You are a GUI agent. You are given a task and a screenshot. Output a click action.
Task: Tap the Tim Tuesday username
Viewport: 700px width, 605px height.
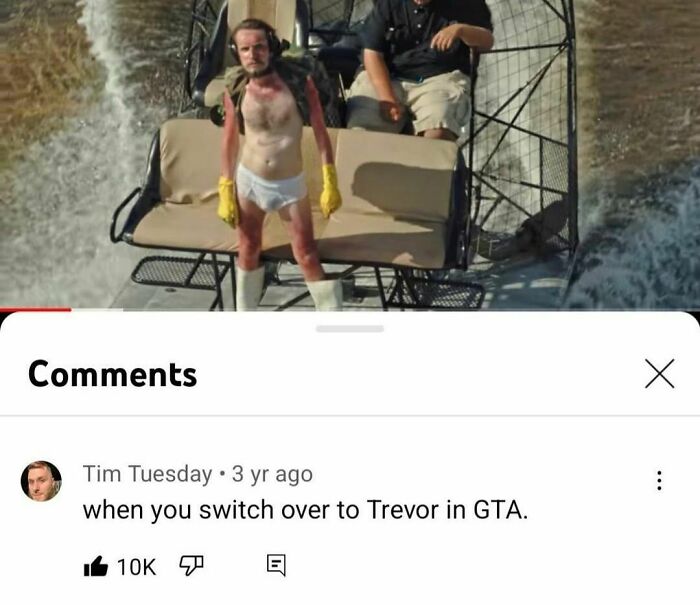147,474
